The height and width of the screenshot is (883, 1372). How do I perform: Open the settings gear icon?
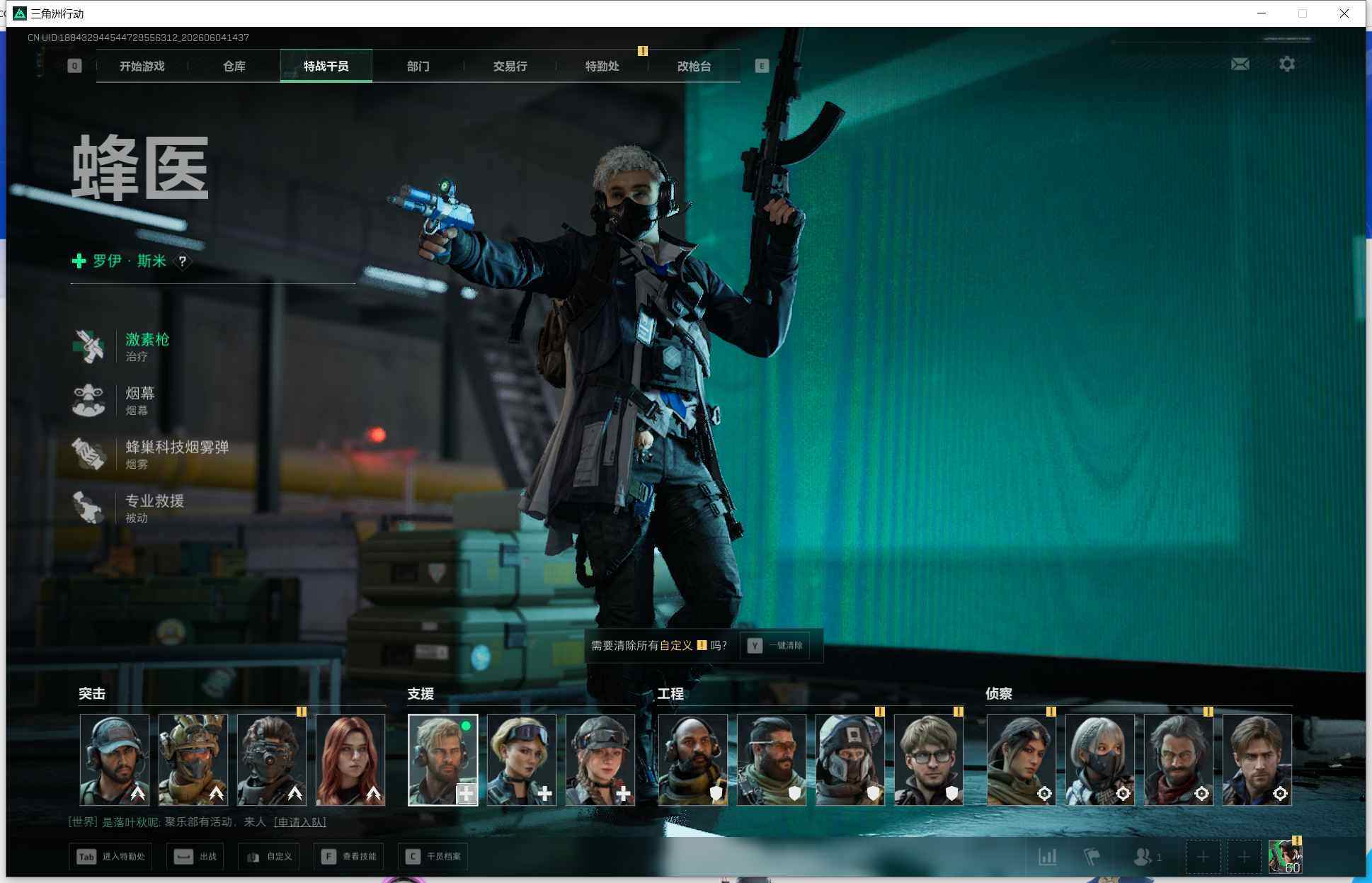pyautogui.click(x=1287, y=64)
